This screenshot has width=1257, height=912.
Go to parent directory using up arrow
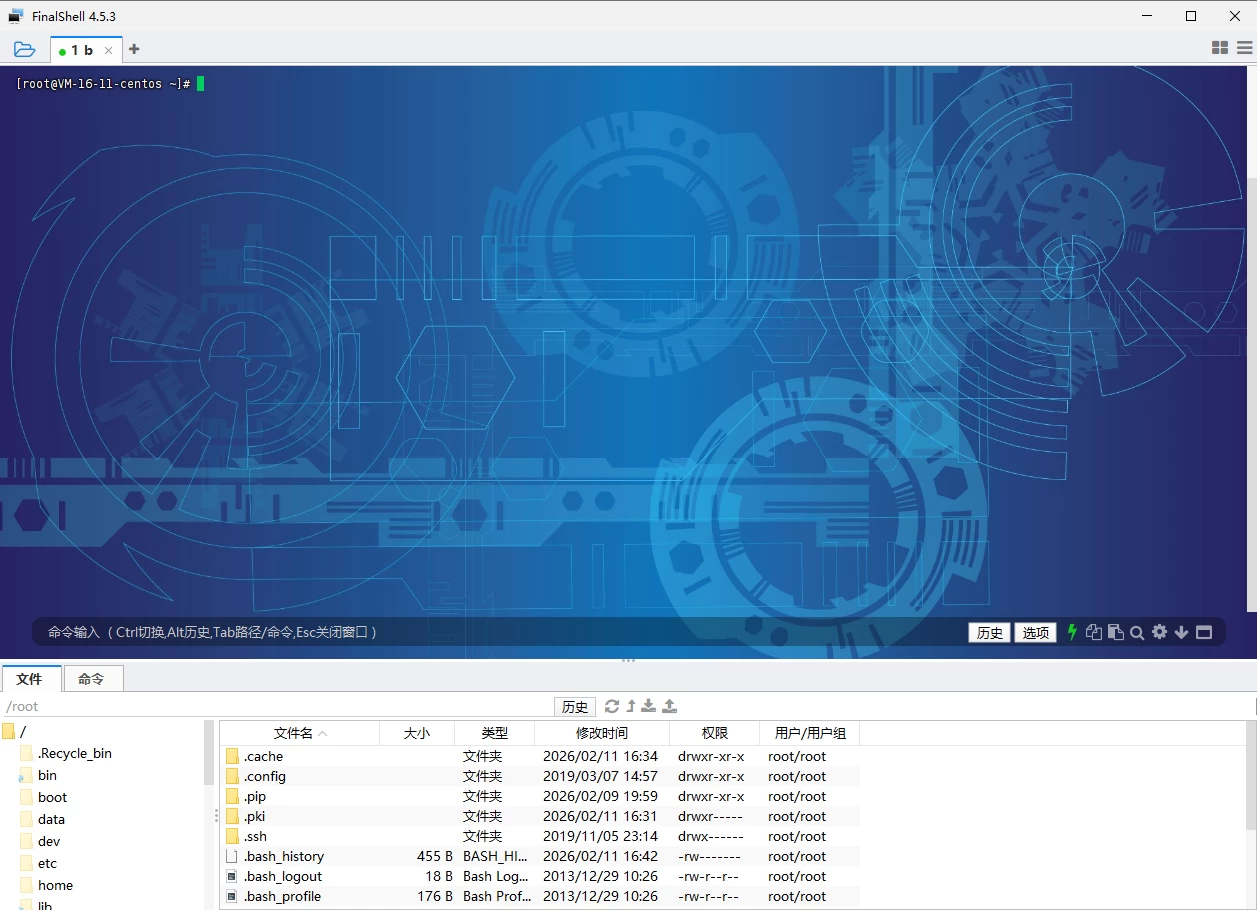(x=631, y=706)
